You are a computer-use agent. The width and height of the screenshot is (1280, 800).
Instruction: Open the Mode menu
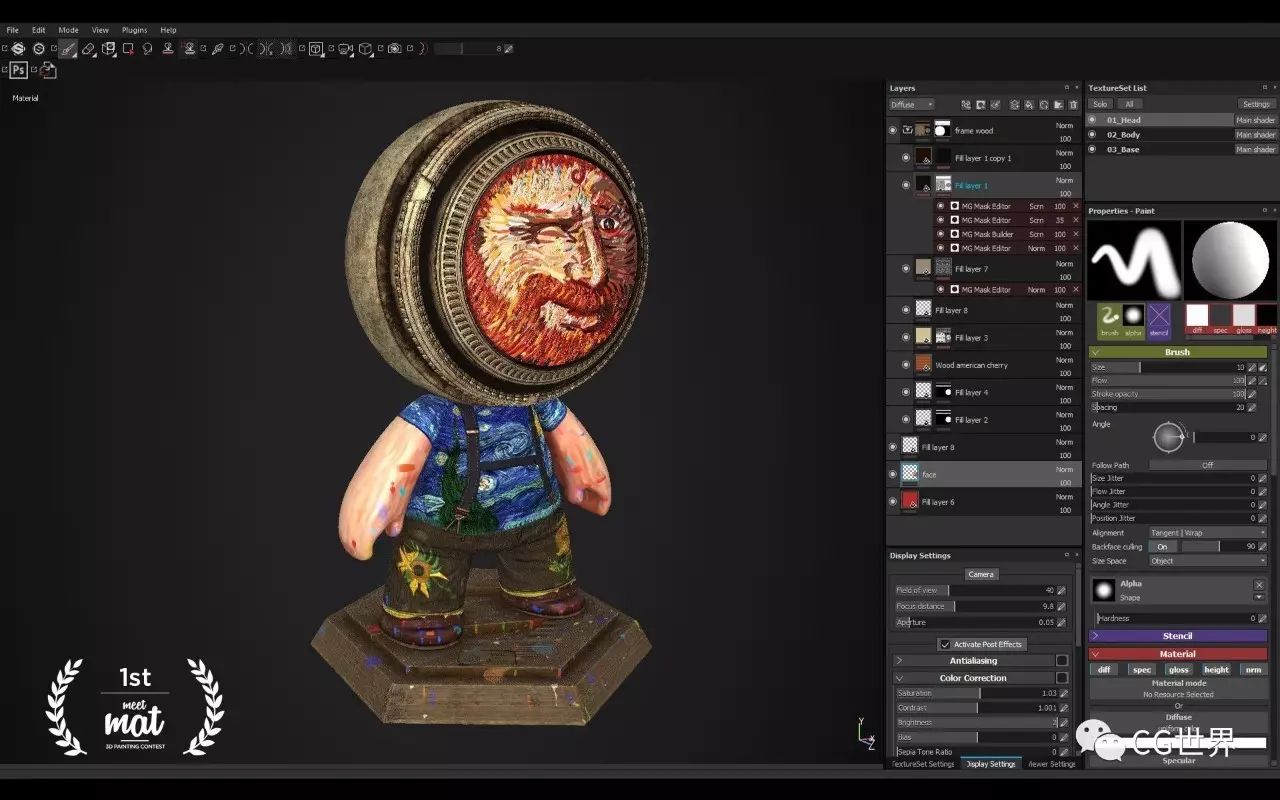pos(68,30)
